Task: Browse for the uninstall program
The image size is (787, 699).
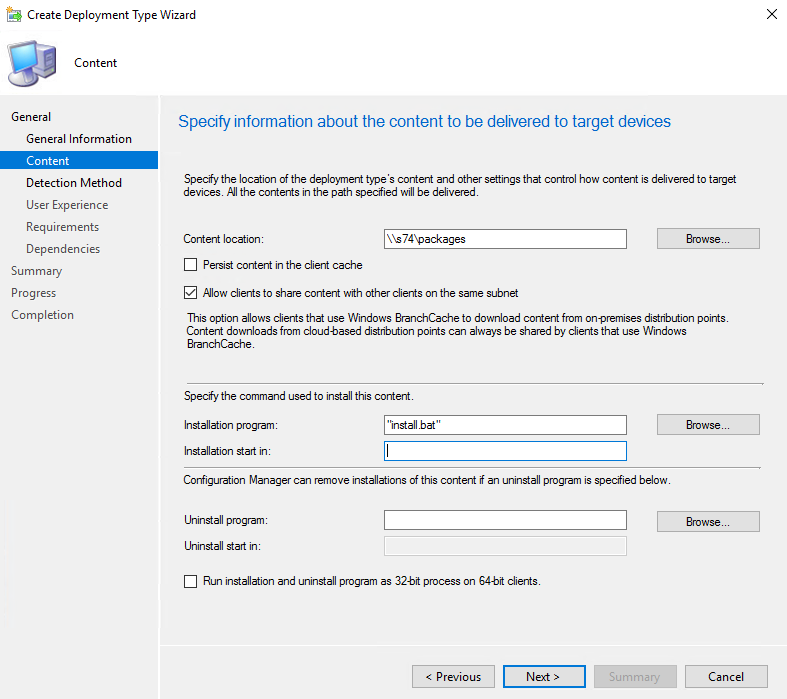Action: click(x=708, y=522)
